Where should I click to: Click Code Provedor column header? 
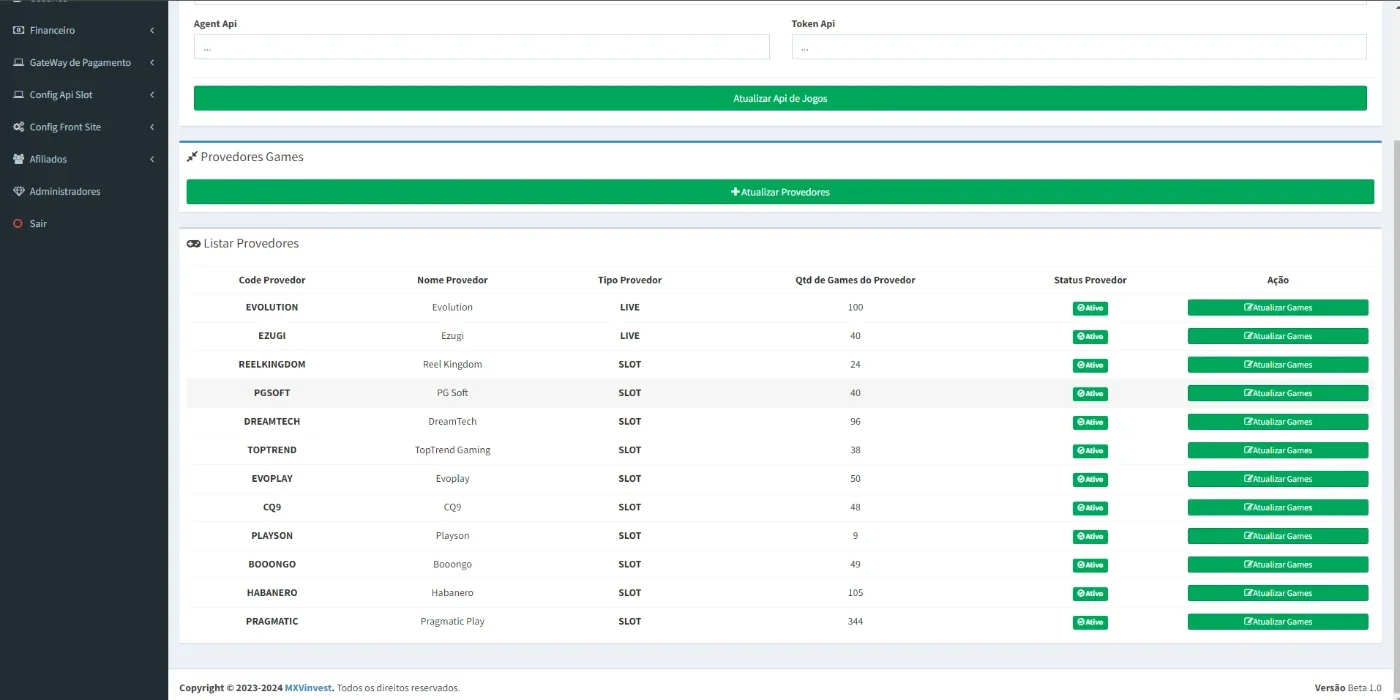coord(272,280)
